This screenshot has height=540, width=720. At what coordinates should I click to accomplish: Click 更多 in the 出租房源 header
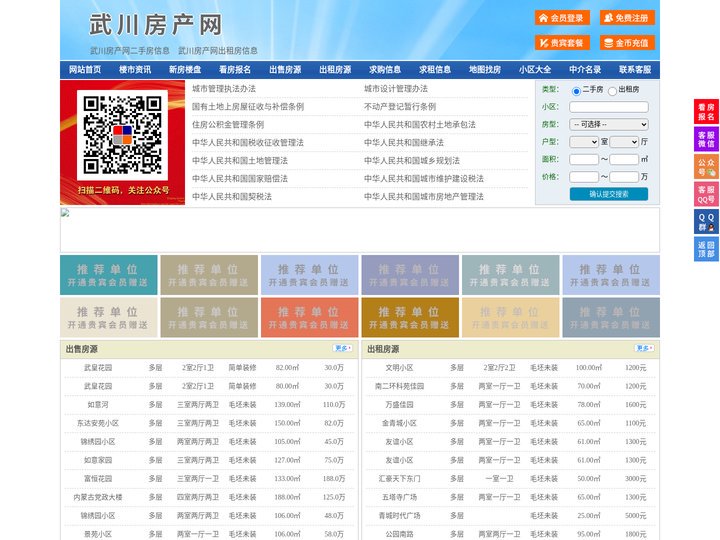(644, 349)
